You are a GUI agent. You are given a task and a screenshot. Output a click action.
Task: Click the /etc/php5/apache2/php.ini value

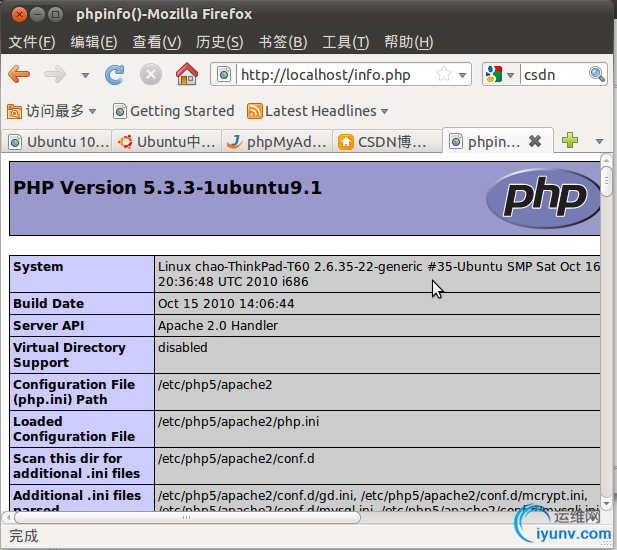238,422
